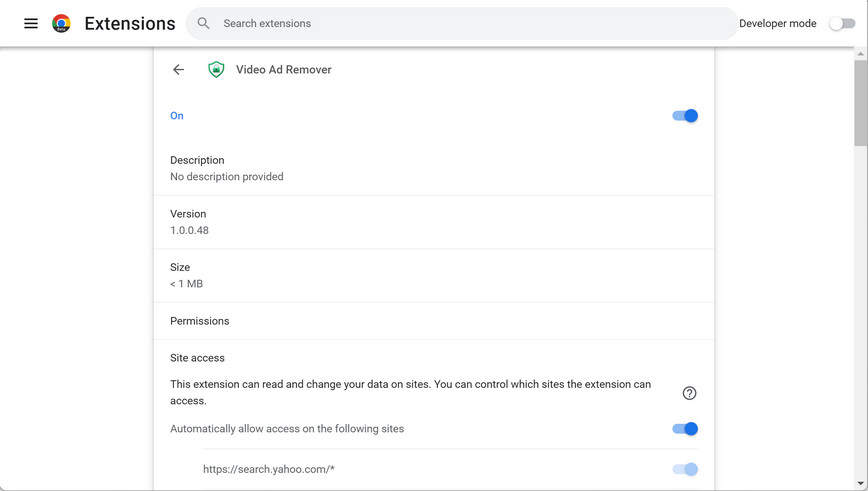Click the blue On label
Screen dimensions: 868x491
pos(177,116)
